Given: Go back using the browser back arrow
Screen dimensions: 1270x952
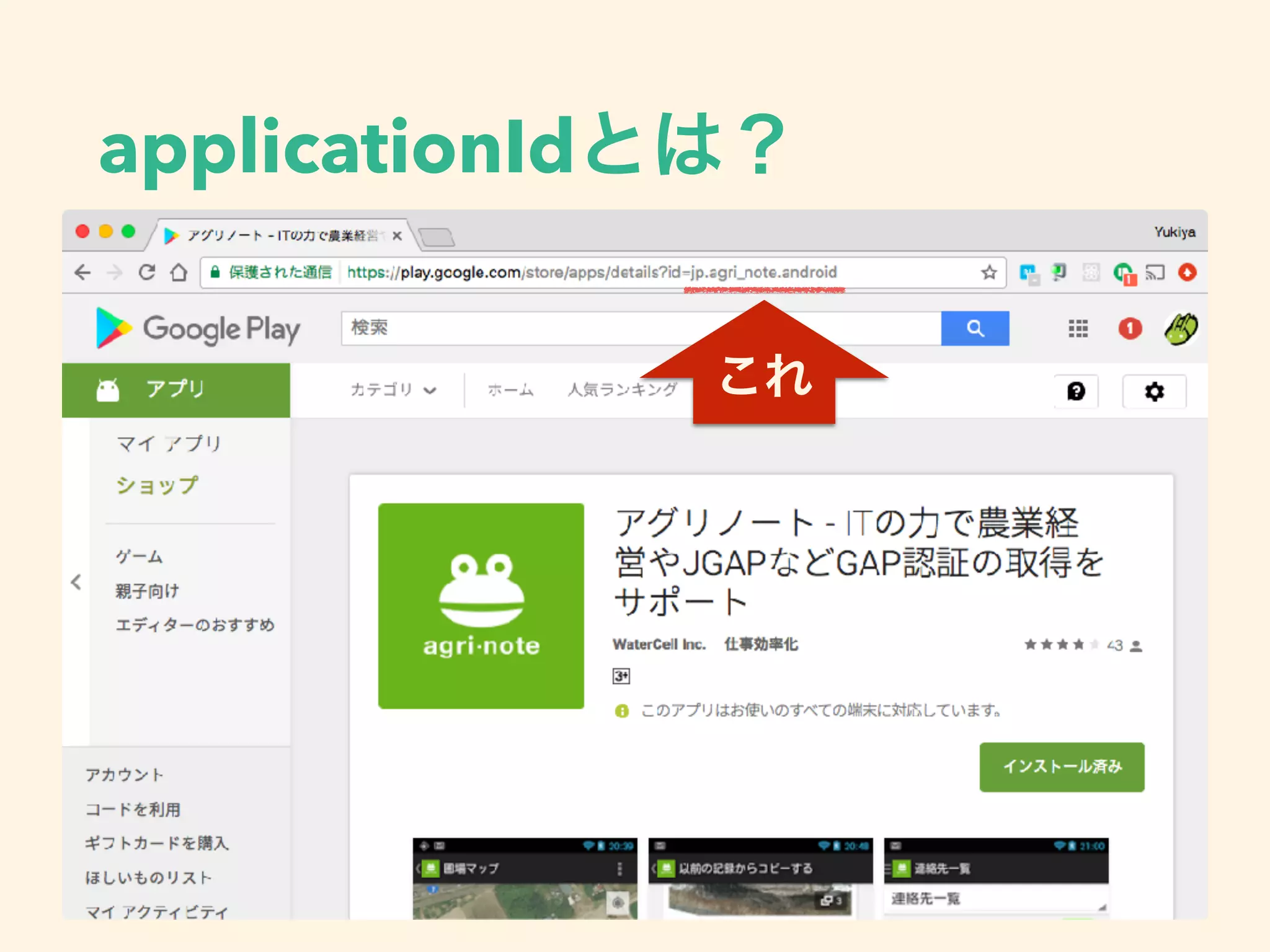Looking at the screenshot, I should (82, 272).
